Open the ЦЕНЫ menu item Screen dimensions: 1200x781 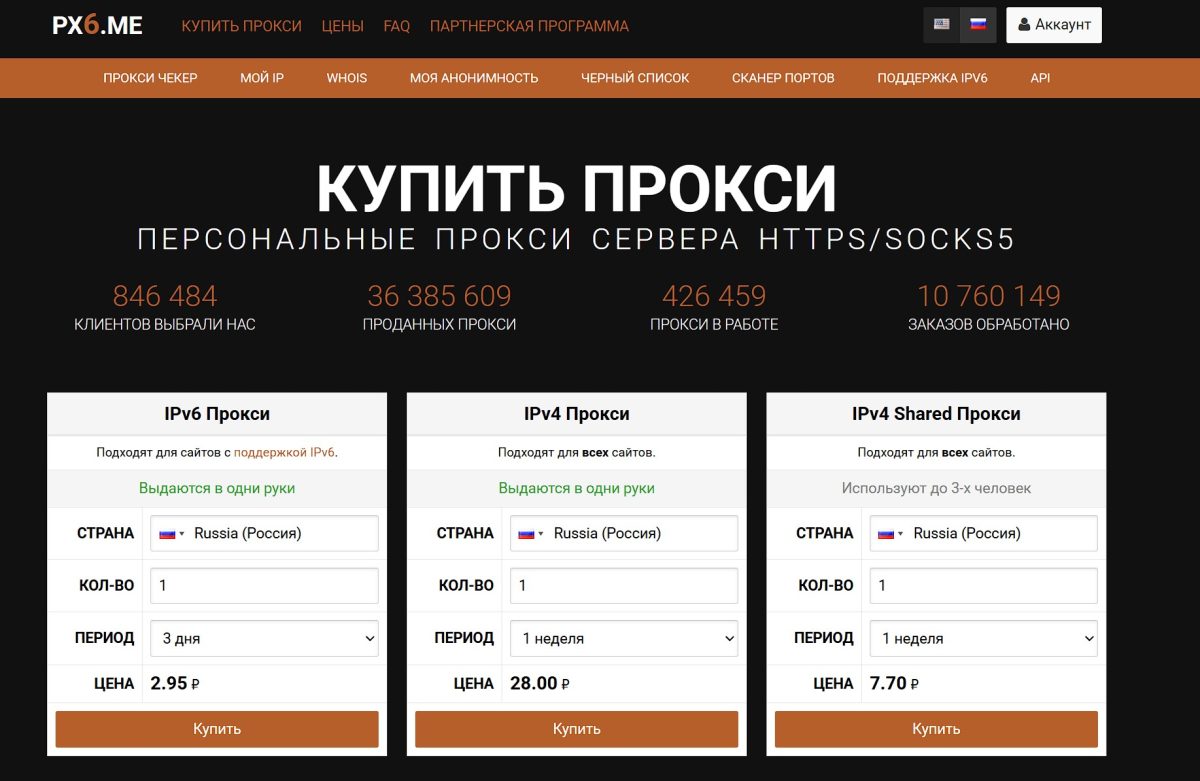click(x=342, y=26)
